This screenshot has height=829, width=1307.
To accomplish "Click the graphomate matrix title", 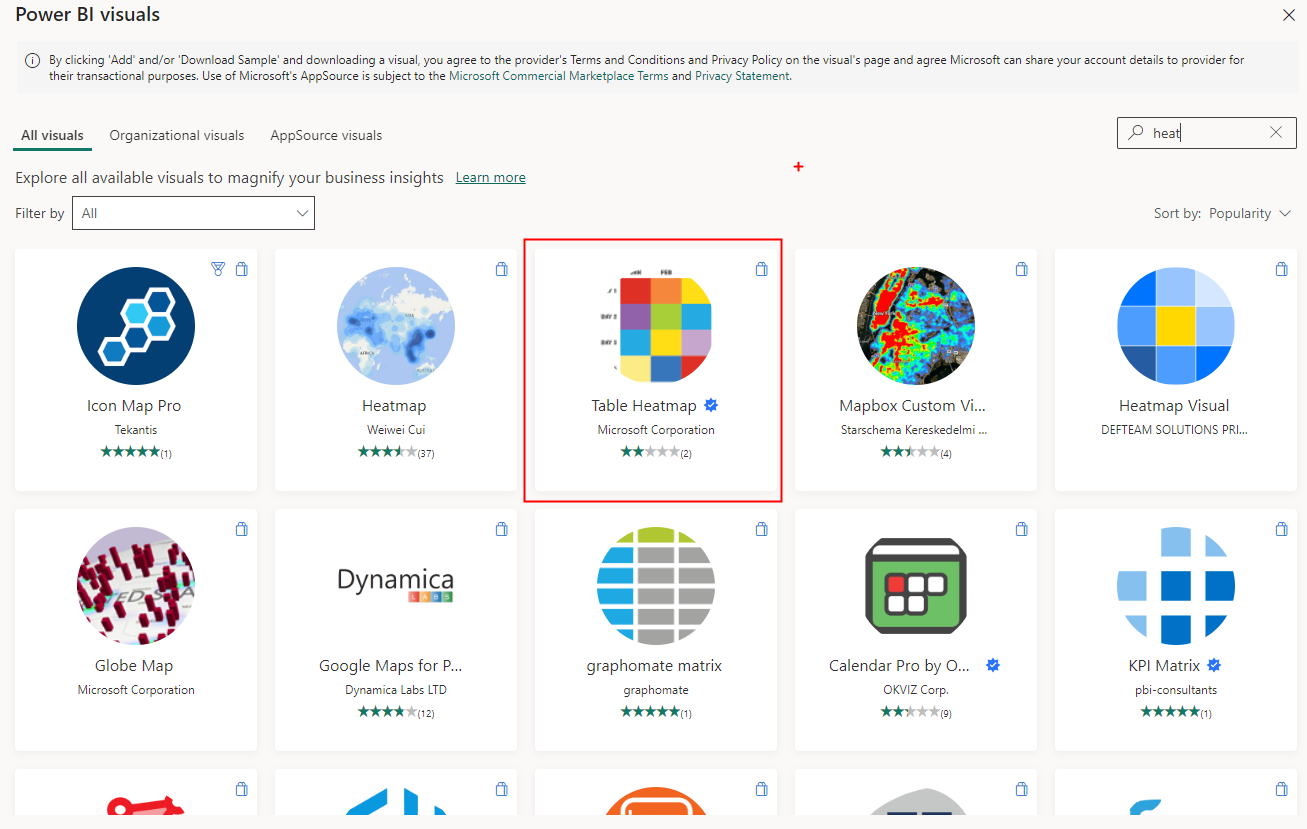I will click(x=654, y=666).
